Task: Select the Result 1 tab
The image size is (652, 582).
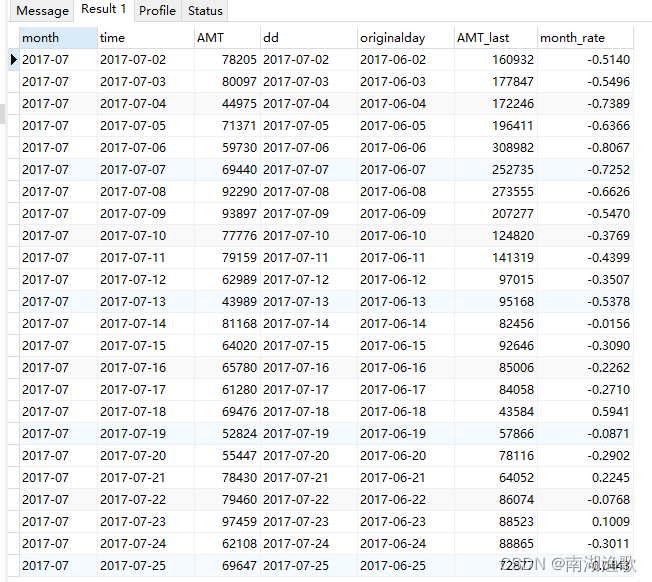Action: tap(104, 10)
